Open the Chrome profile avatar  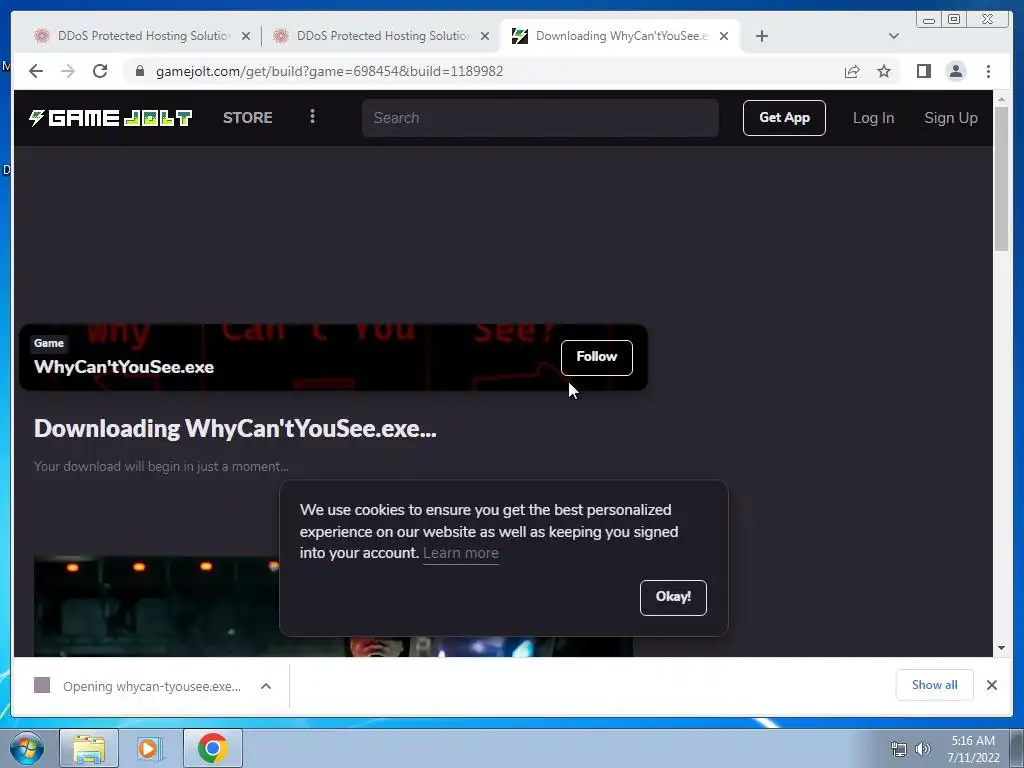point(955,71)
